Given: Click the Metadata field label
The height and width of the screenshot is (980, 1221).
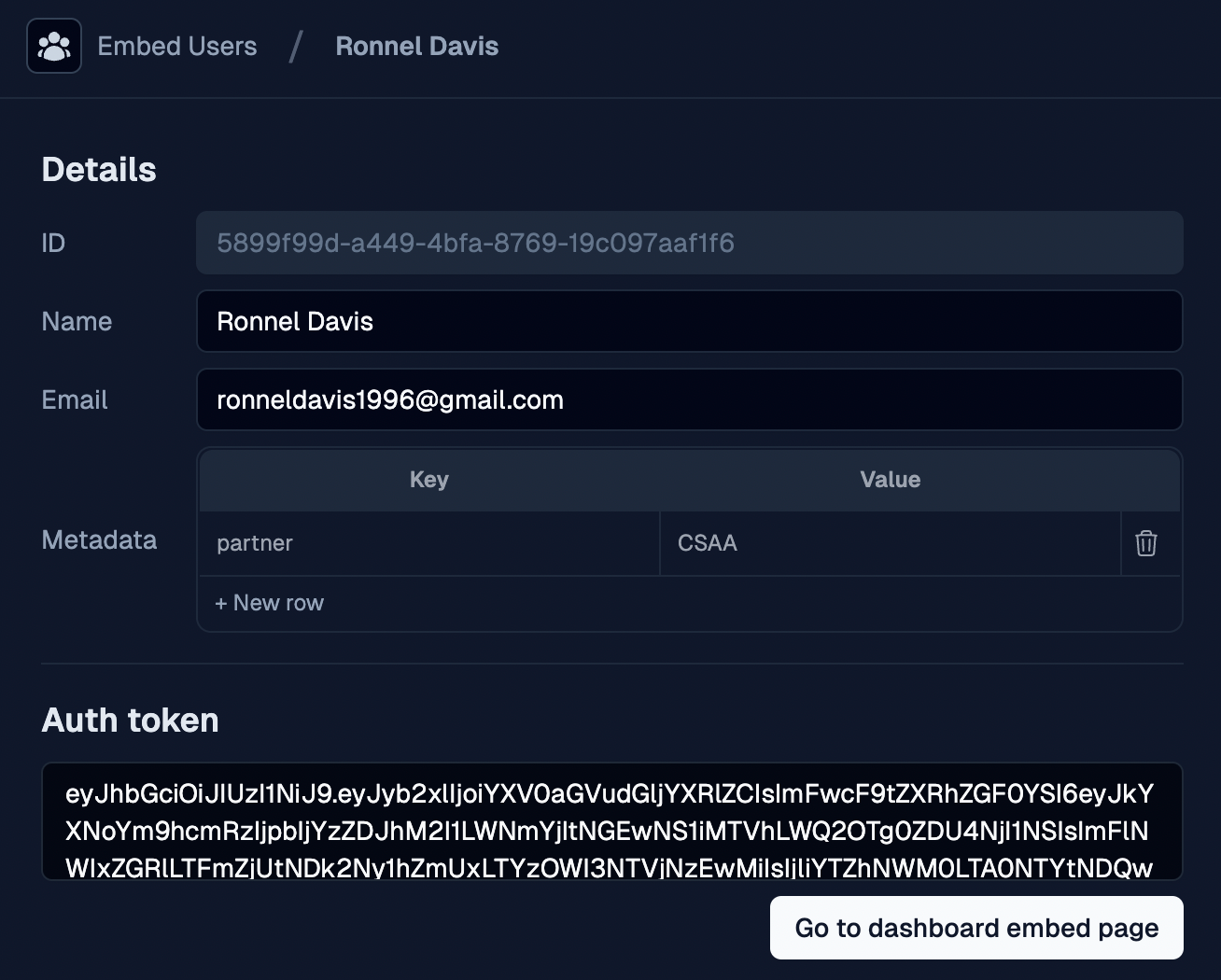Looking at the screenshot, I should pyautogui.click(x=99, y=540).
